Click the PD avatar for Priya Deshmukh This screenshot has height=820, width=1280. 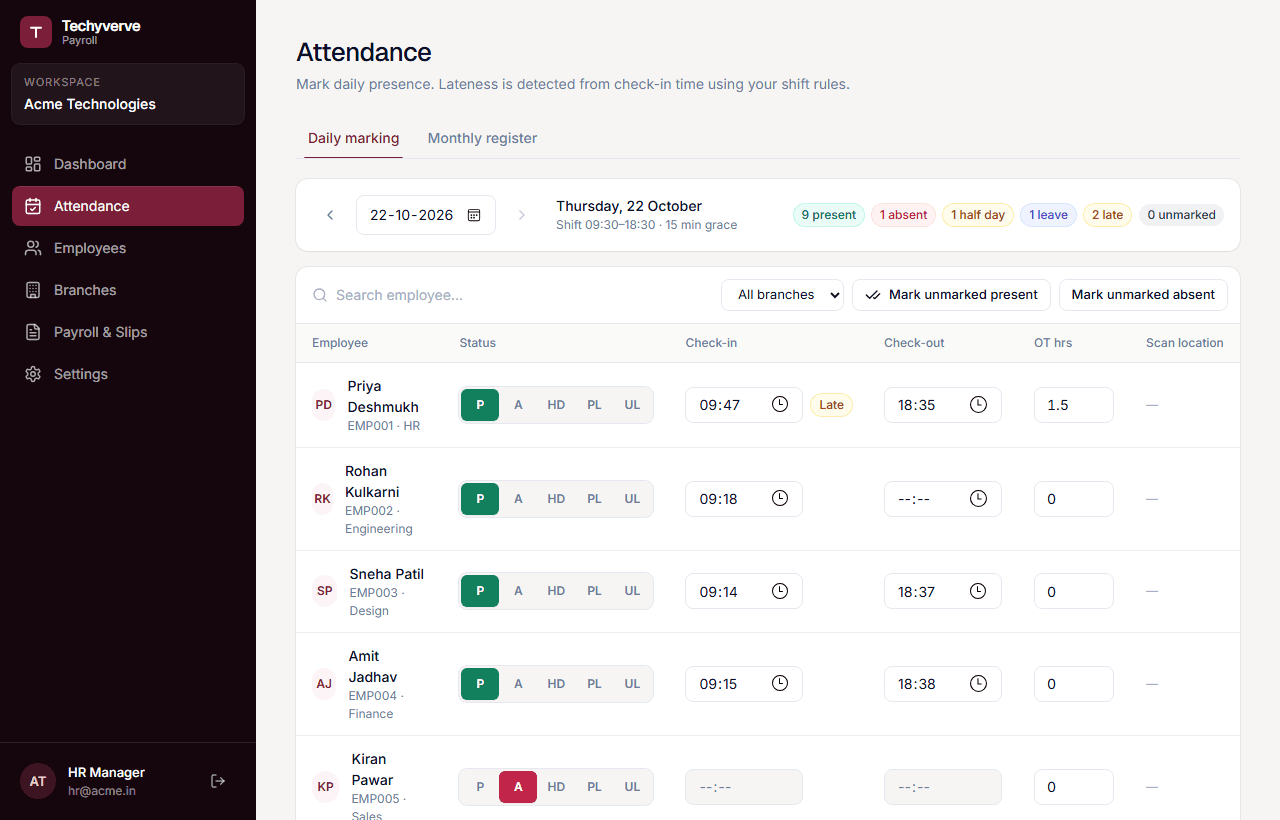pos(324,405)
